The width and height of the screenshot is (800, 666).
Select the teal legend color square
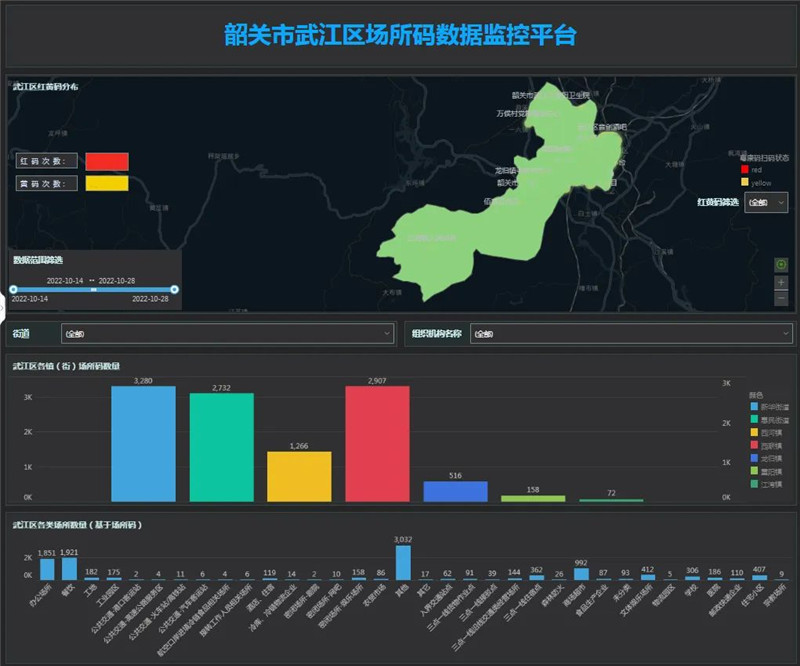(x=753, y=420)
